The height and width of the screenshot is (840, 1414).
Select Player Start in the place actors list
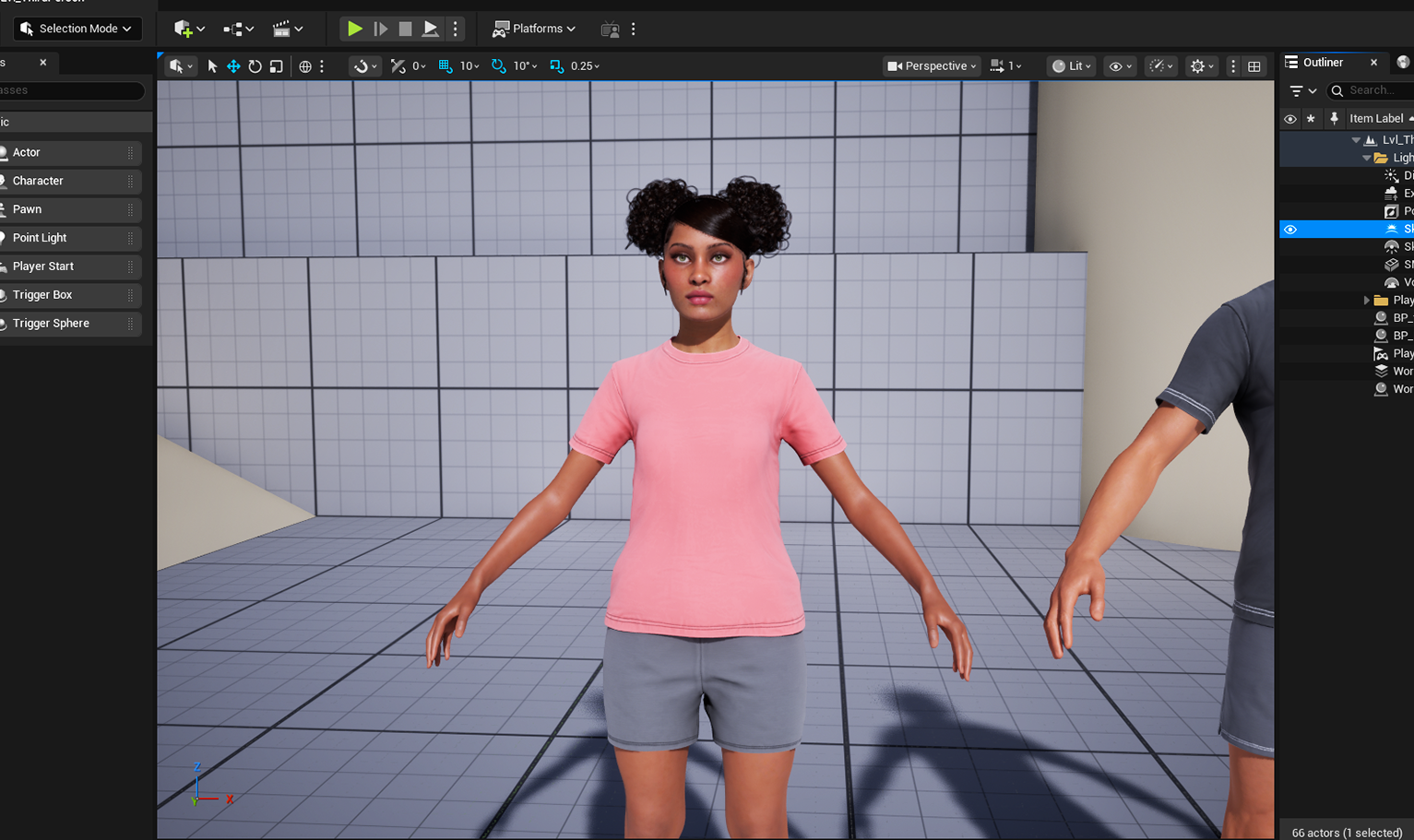pos(70,266)
